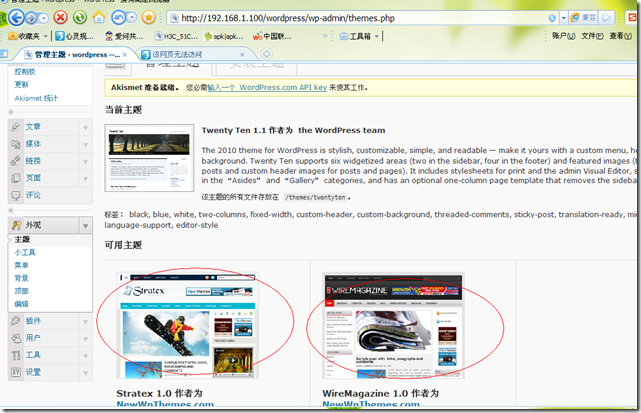Go to the browser Home page icon
This screenshot has height=413, width=641.
[99, 17]
